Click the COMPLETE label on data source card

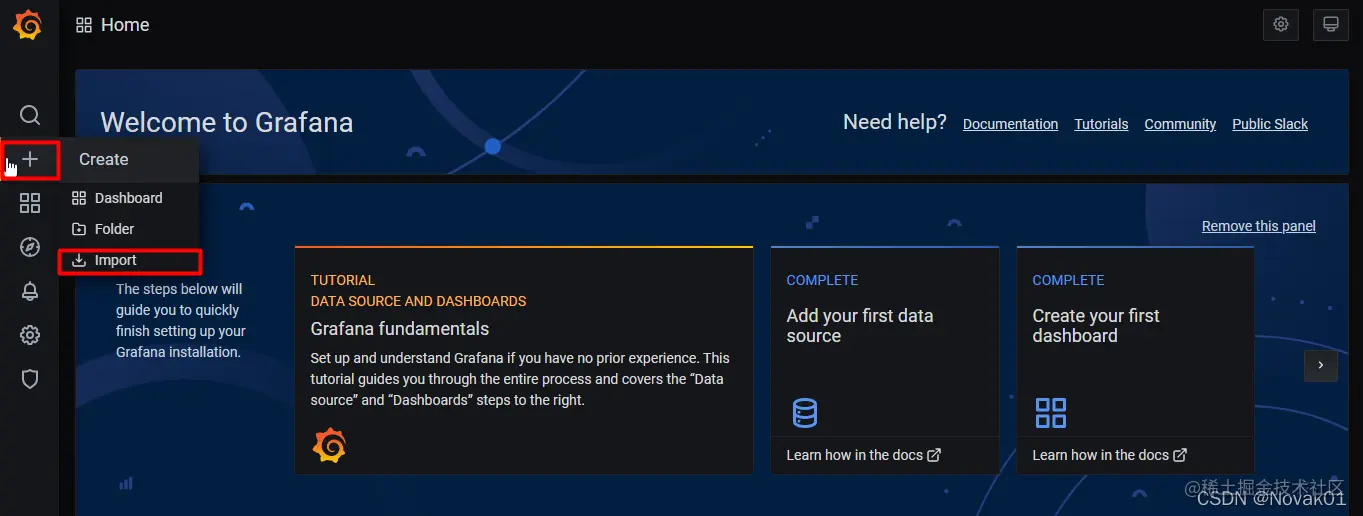coord(822,280)
